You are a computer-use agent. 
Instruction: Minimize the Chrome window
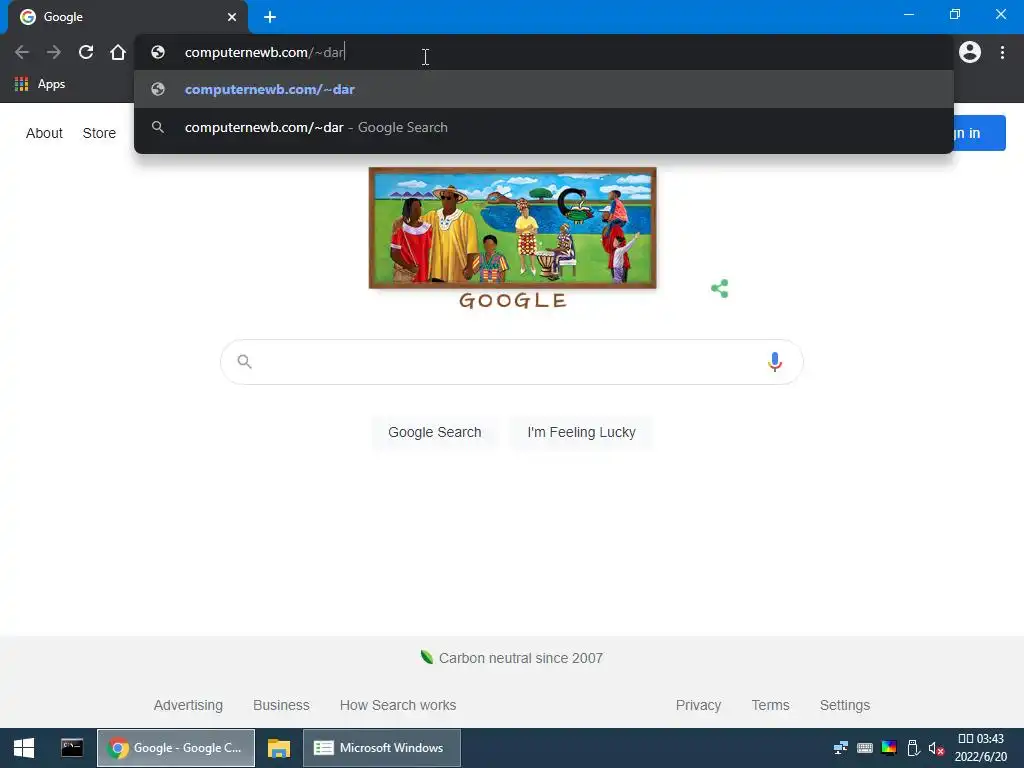click(x=908, y=14)
